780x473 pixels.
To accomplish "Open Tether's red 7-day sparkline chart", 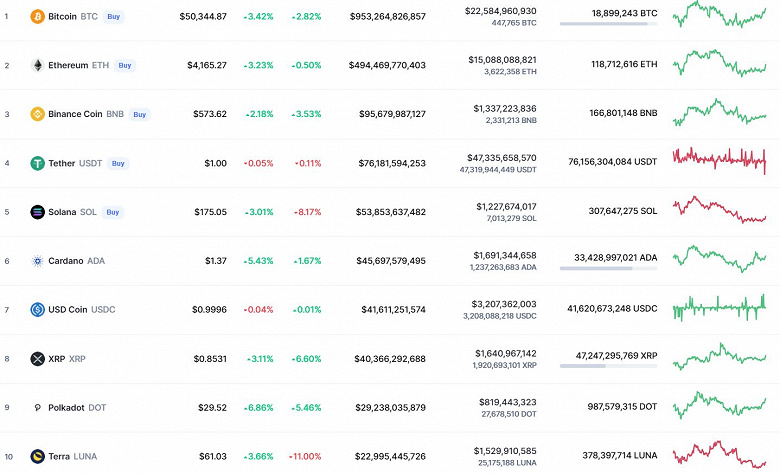I will tap(719, 160).
